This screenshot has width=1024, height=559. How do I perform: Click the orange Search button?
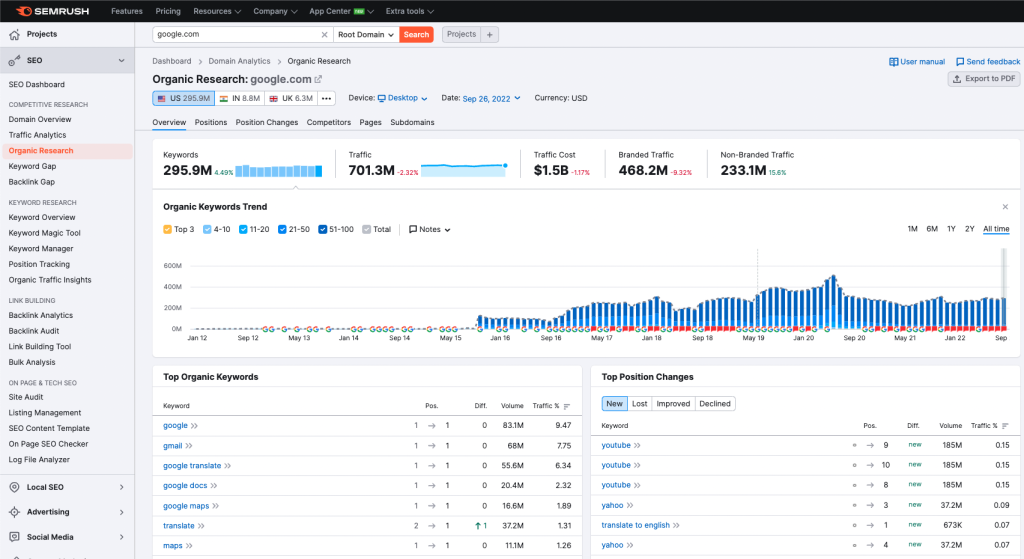[416, 35]
